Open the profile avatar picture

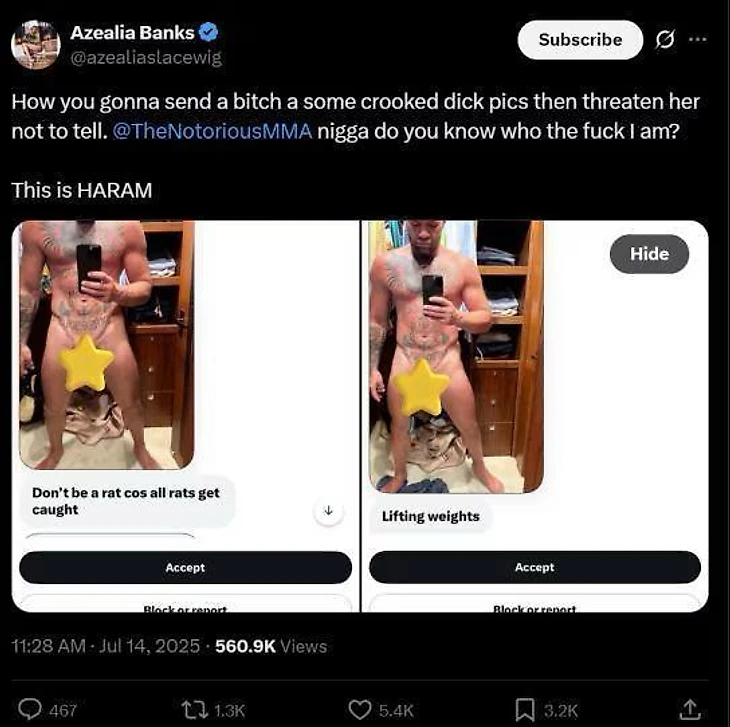(x=36, y=45)
